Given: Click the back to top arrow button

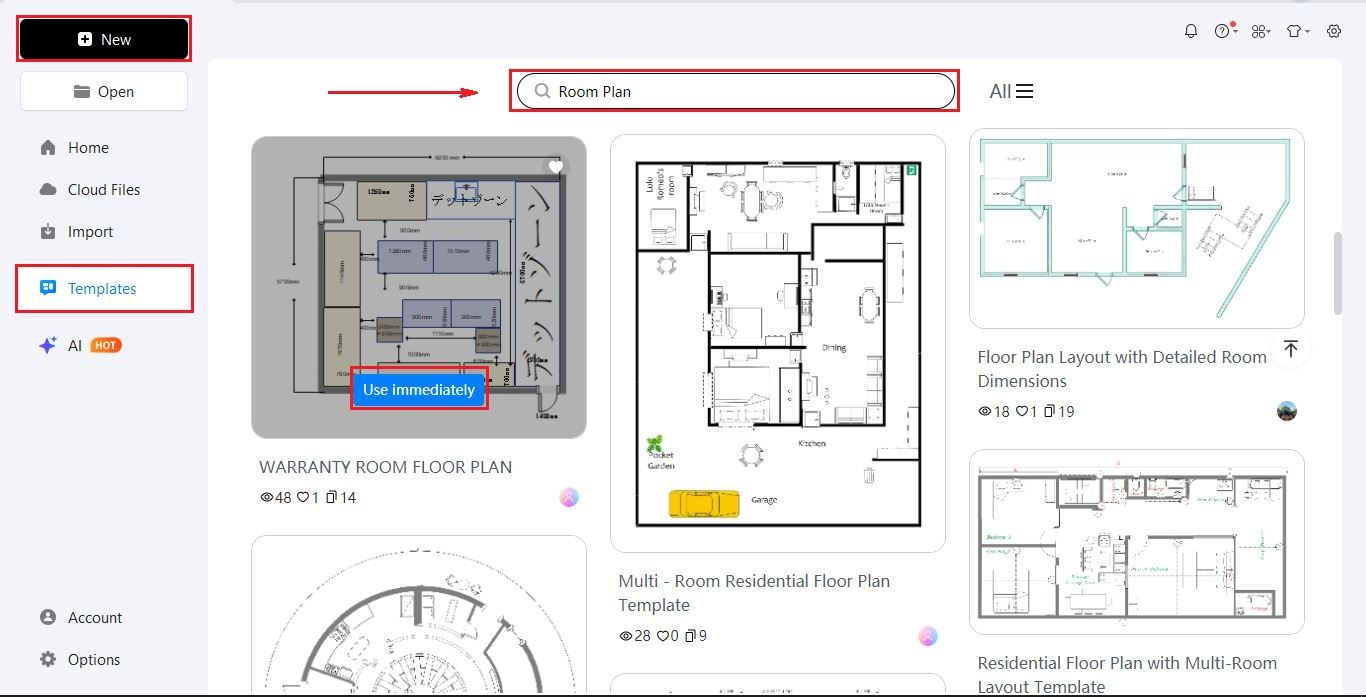Looking at the screenshot, I should click(x=1291, y=348).
